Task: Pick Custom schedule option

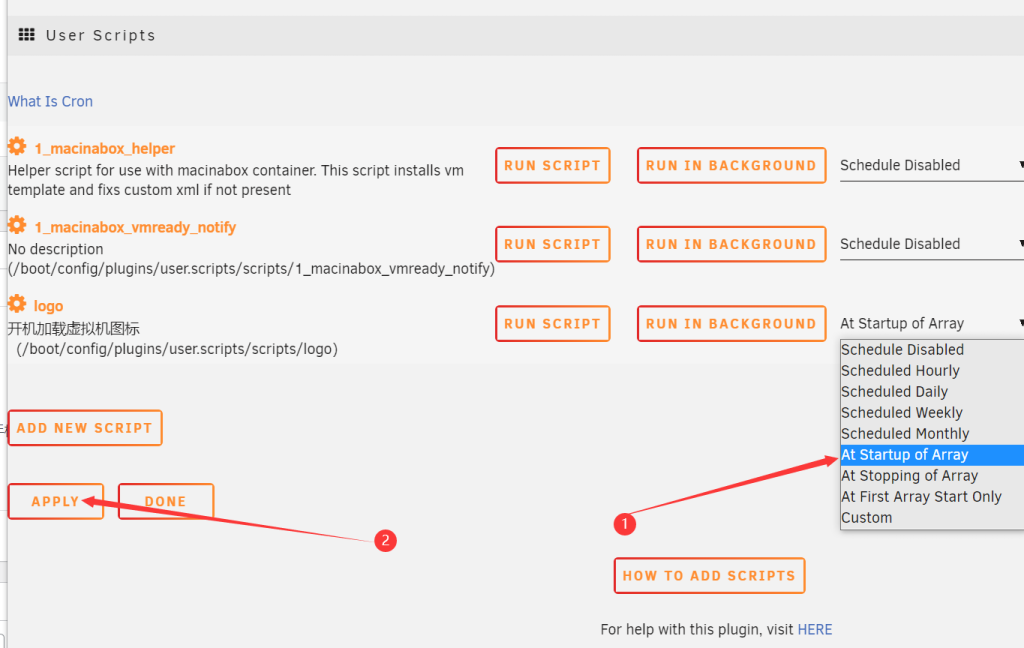Action: tap(866, 518)
